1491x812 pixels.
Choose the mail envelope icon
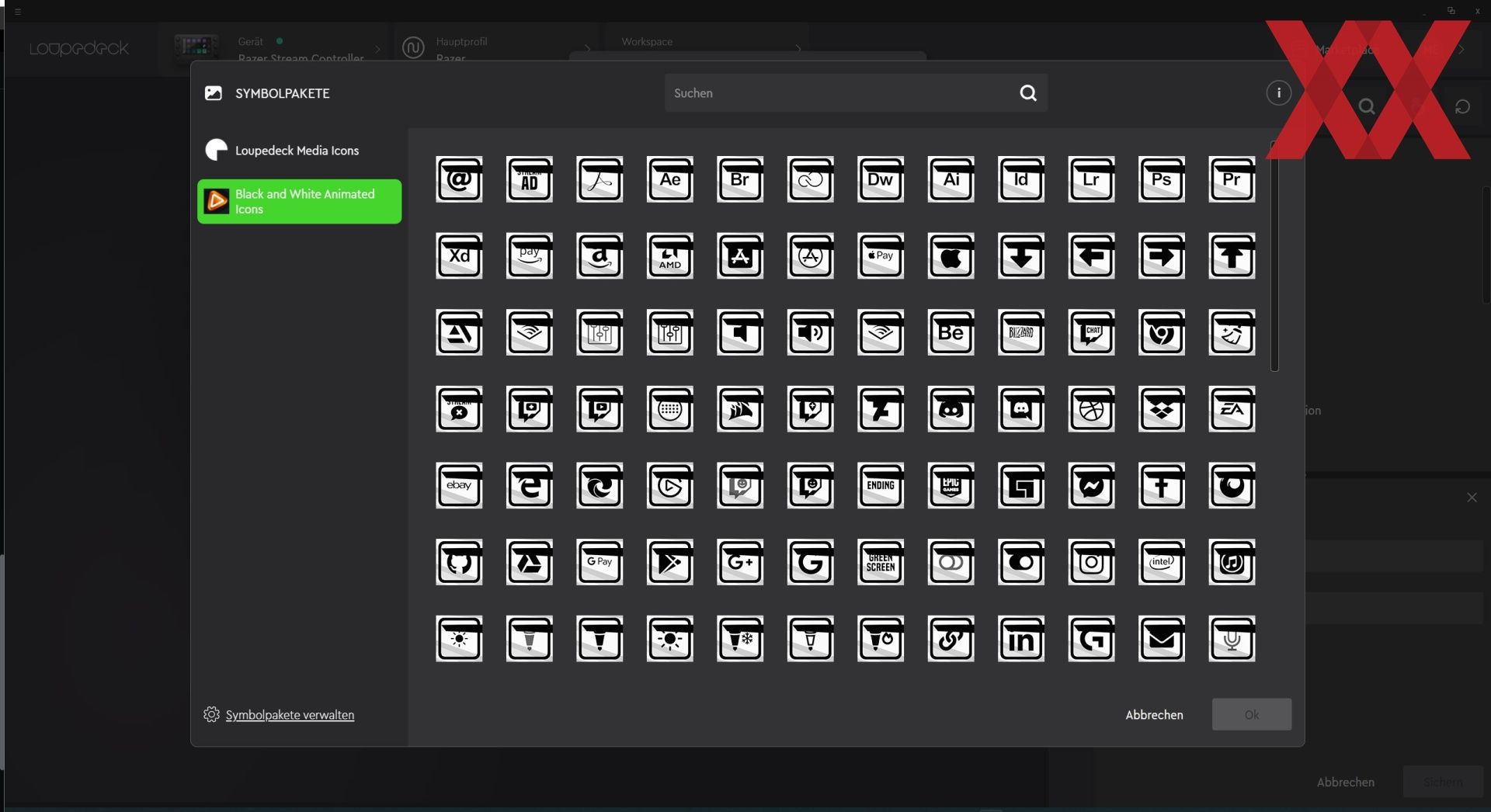pyautogui.click(x=1162, y=639)
